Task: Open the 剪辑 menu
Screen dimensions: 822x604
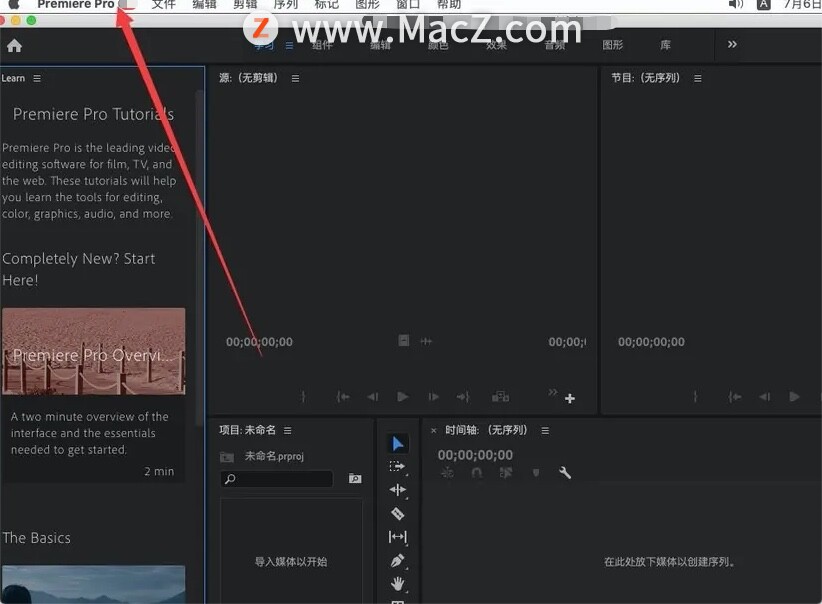Action: click(245, 5)
